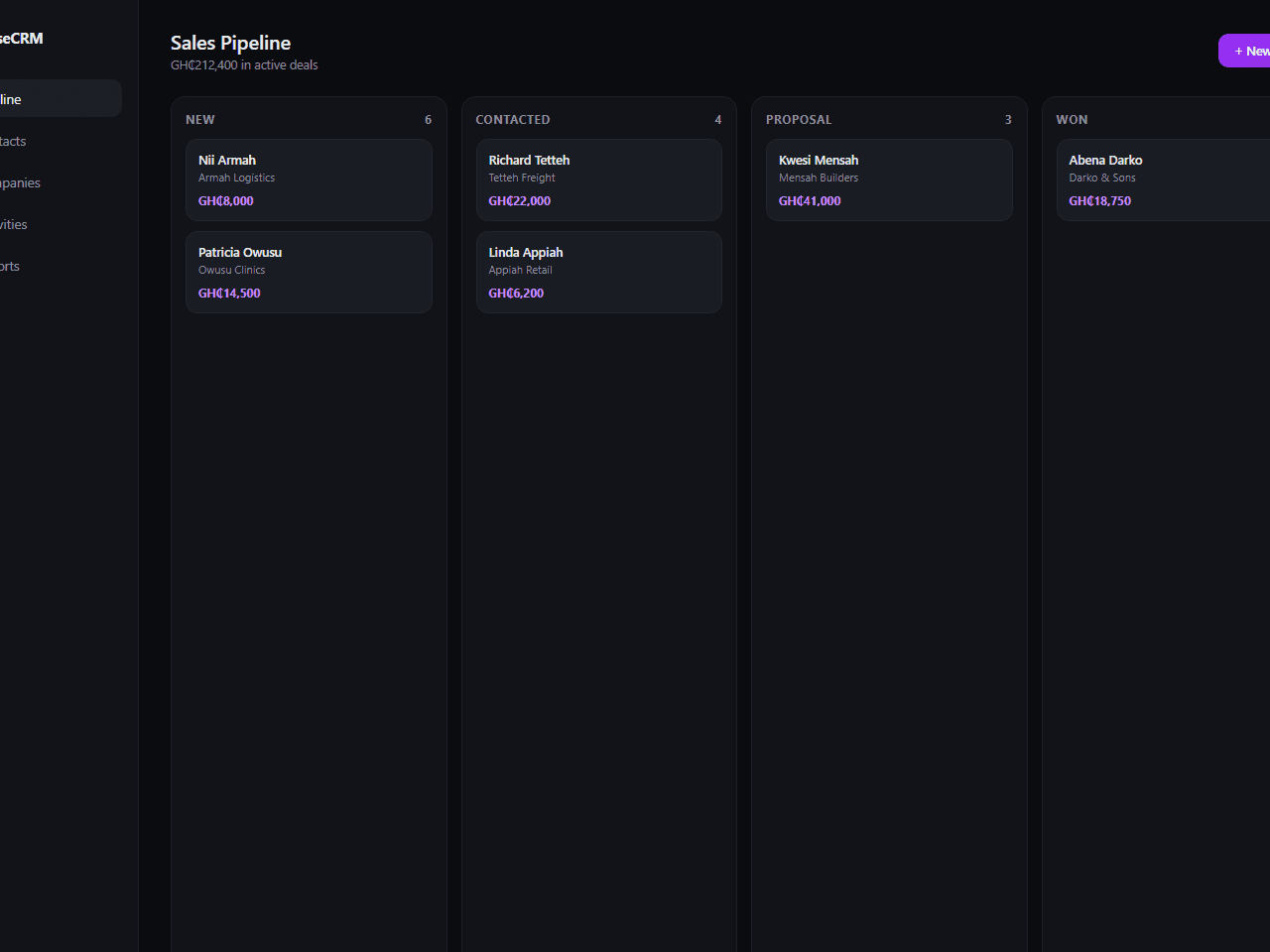This screenshot has height=952, width=1270.
Task: Click the WON column header
Action: coord(1072,119)
